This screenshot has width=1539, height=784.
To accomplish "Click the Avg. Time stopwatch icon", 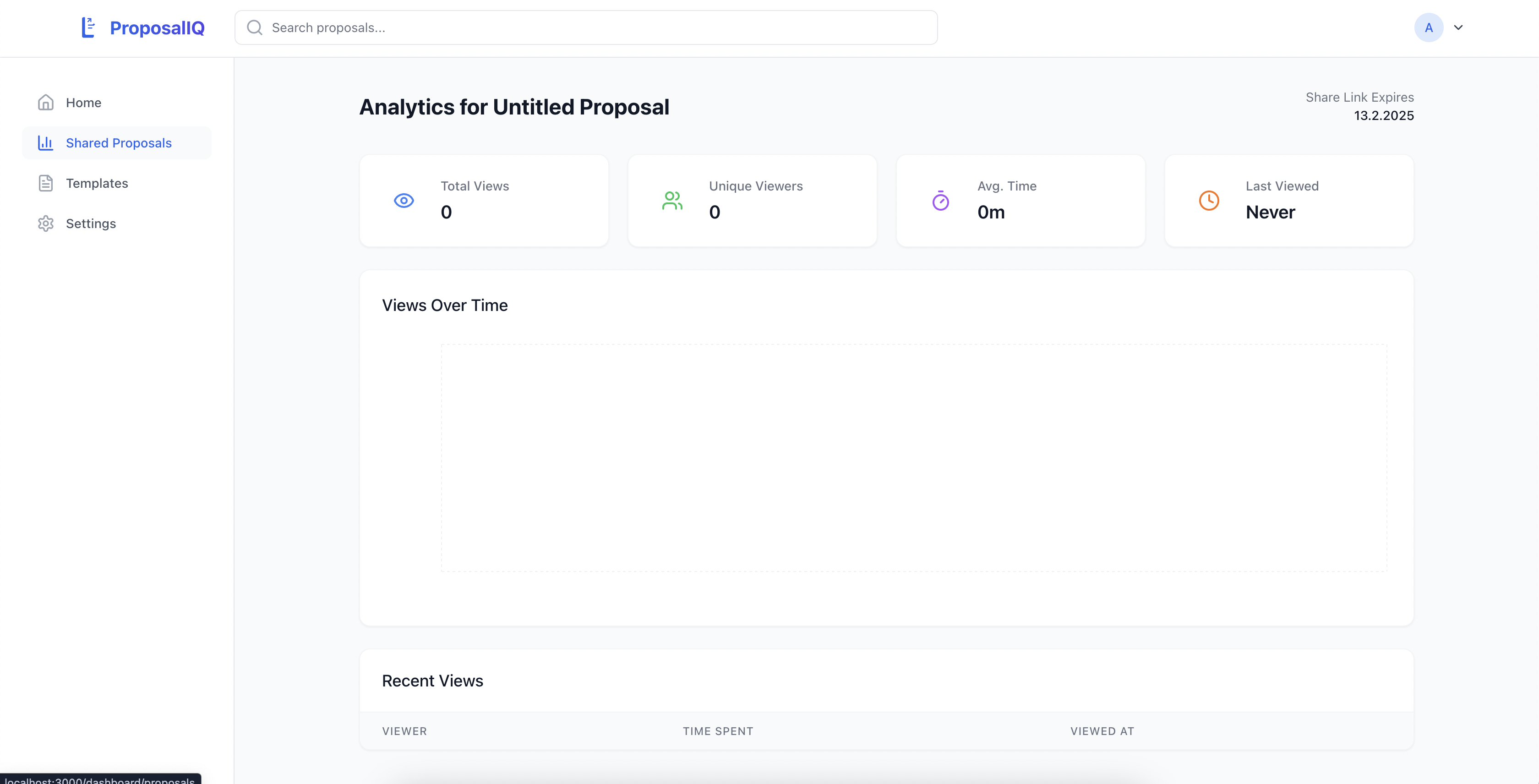I will [940, 201].
